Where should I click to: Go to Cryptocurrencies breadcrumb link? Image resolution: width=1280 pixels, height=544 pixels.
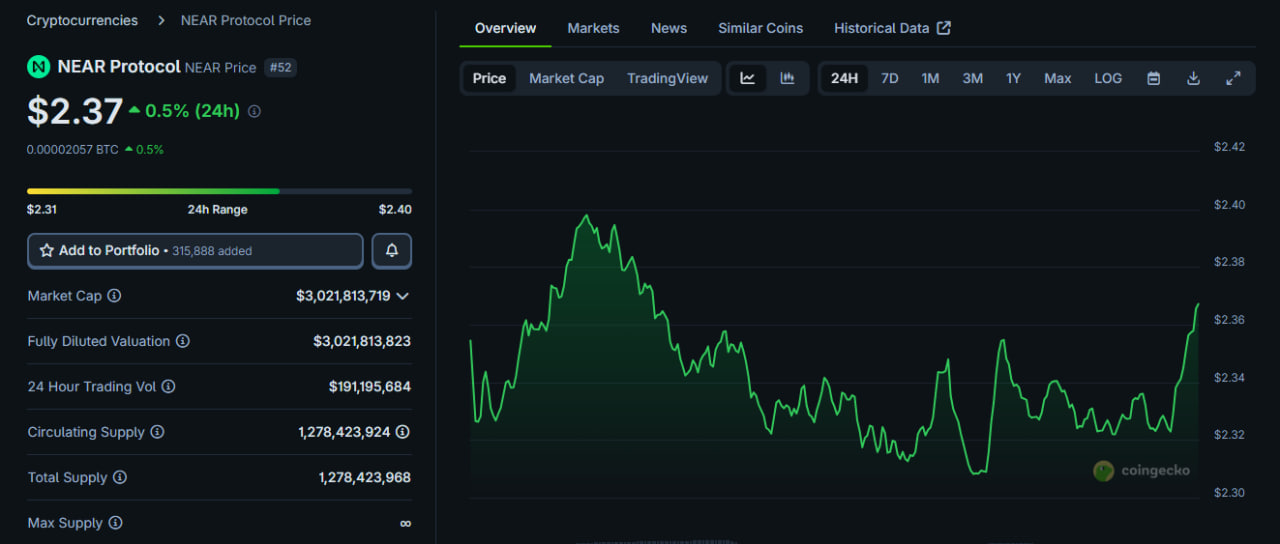click(x=82, y=20)
